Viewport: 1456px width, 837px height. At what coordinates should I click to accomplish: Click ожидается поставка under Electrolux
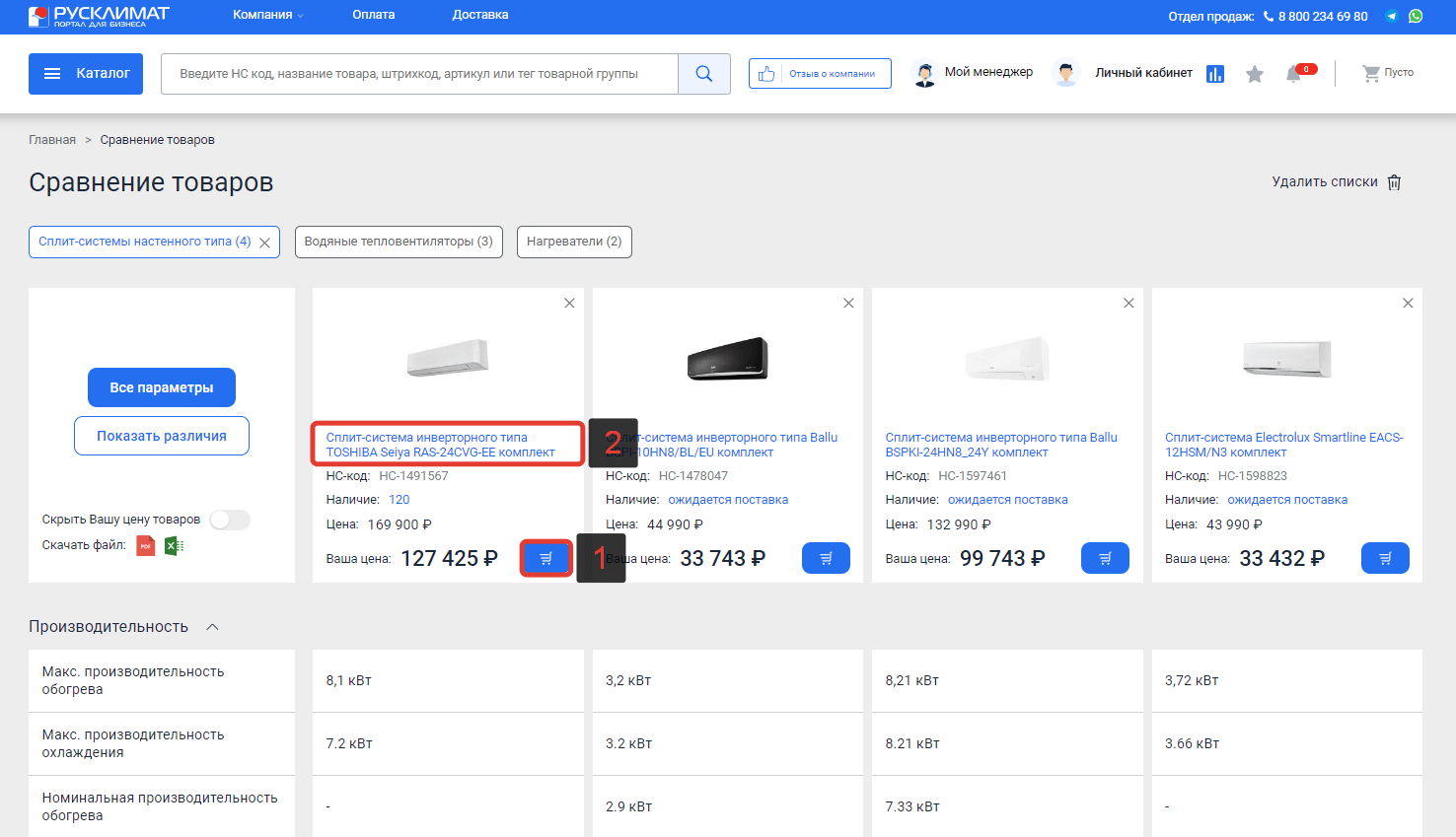pyautogui.click(x=1287, y=500)
